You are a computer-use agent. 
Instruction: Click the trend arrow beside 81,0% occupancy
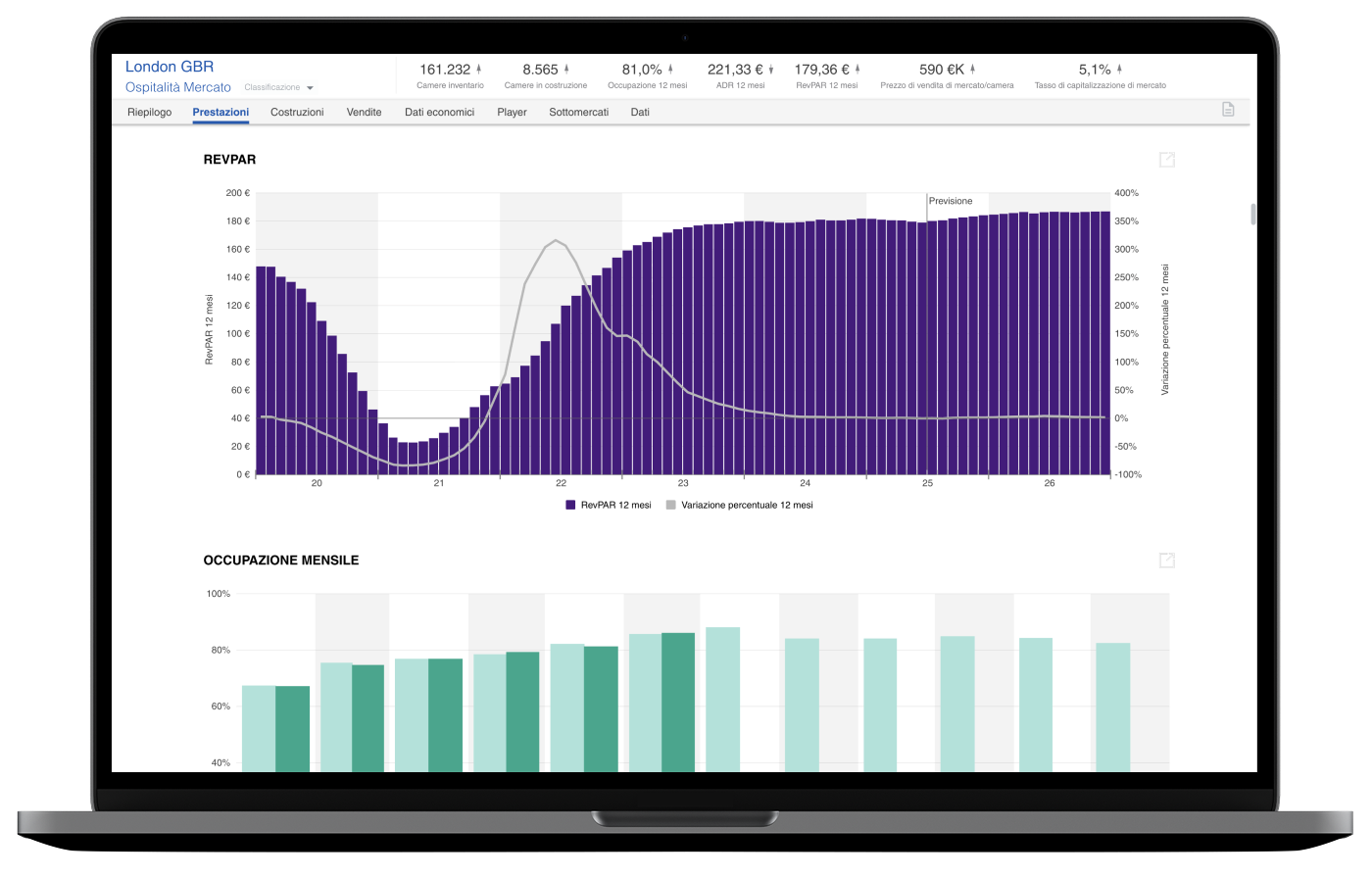[671, 70]
